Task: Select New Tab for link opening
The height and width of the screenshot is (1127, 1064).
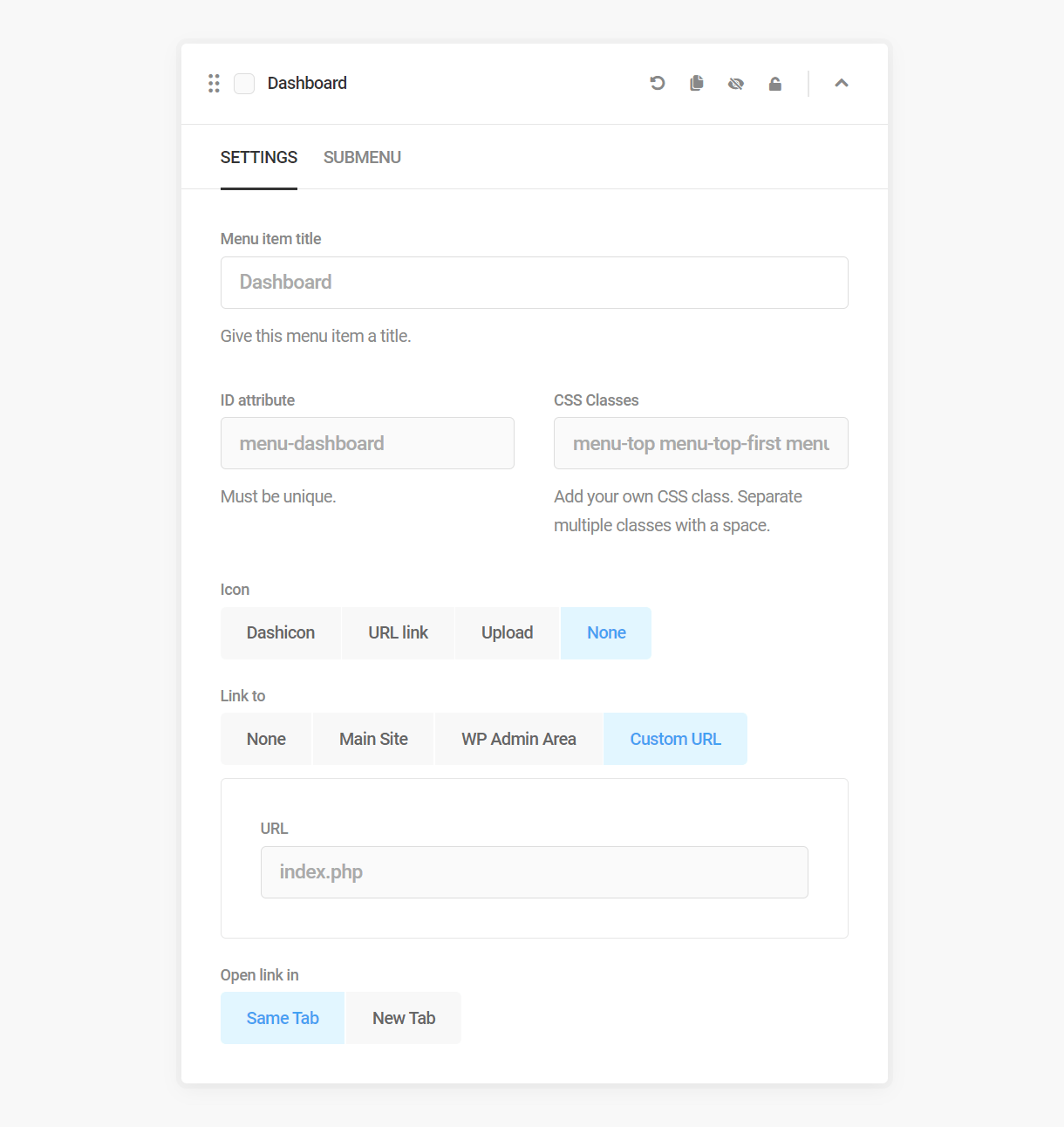Action: (404, 1018)
